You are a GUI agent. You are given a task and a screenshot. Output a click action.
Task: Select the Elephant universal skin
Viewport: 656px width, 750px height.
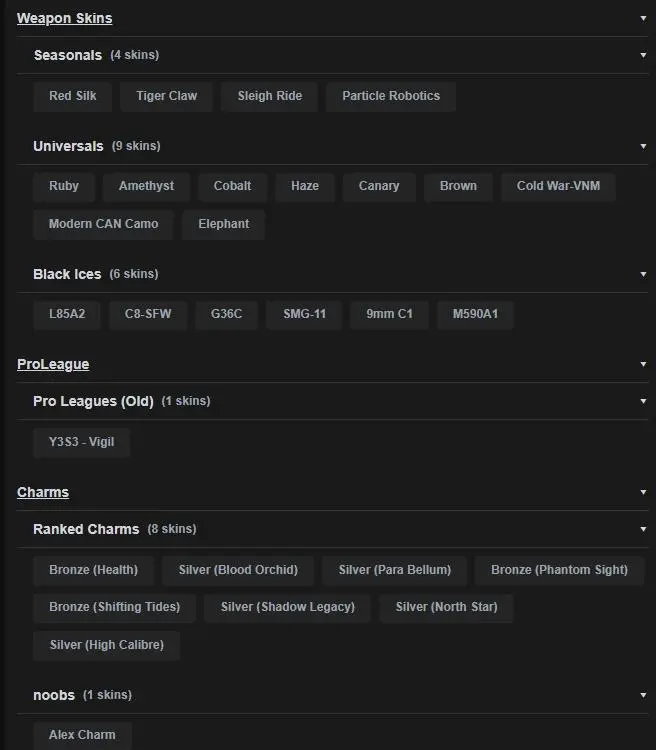pos(224,224)
